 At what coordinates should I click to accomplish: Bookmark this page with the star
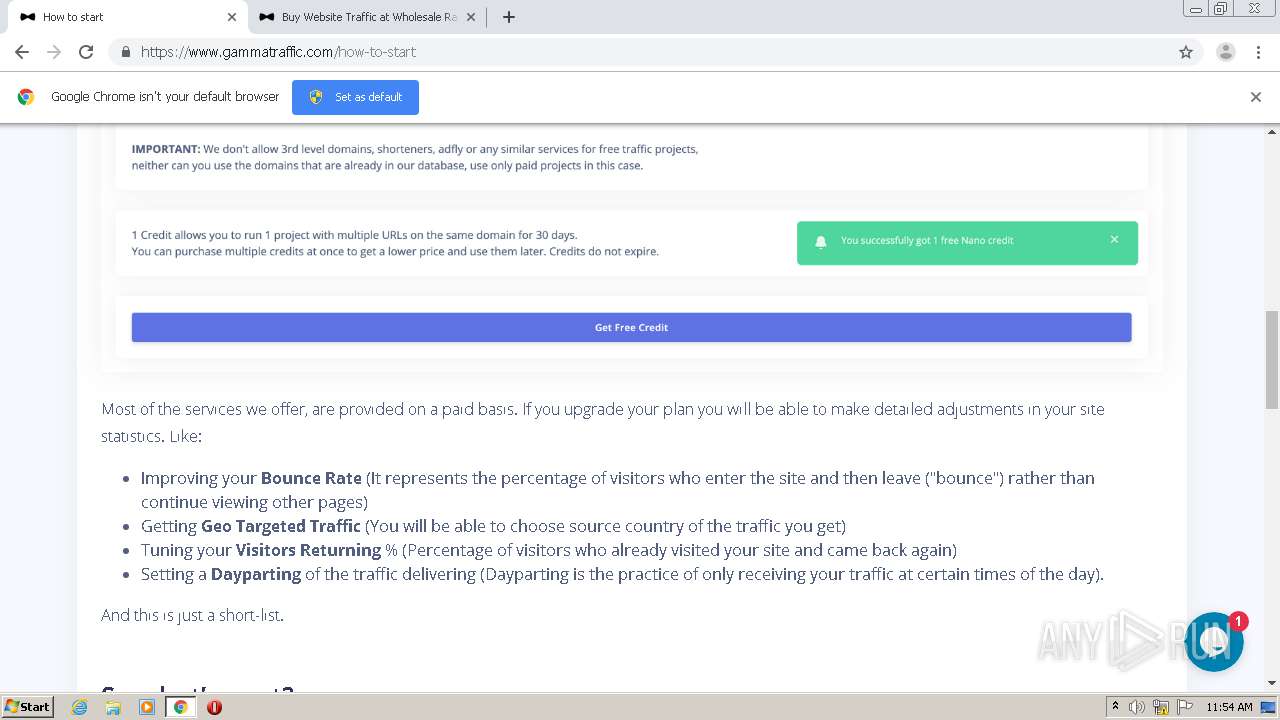1186,52
